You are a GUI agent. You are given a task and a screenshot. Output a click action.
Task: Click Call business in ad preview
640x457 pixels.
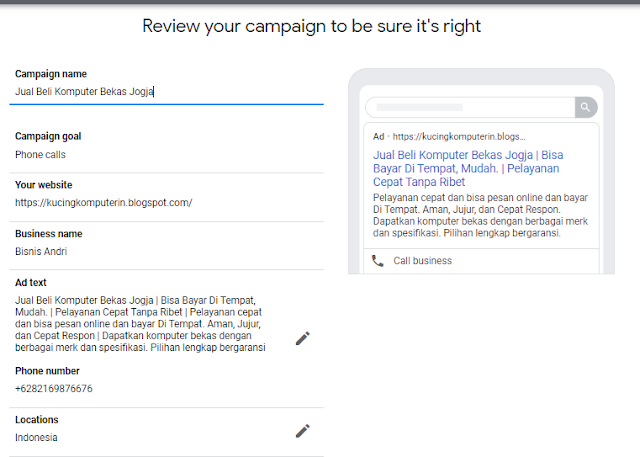(x=422, y=261)
